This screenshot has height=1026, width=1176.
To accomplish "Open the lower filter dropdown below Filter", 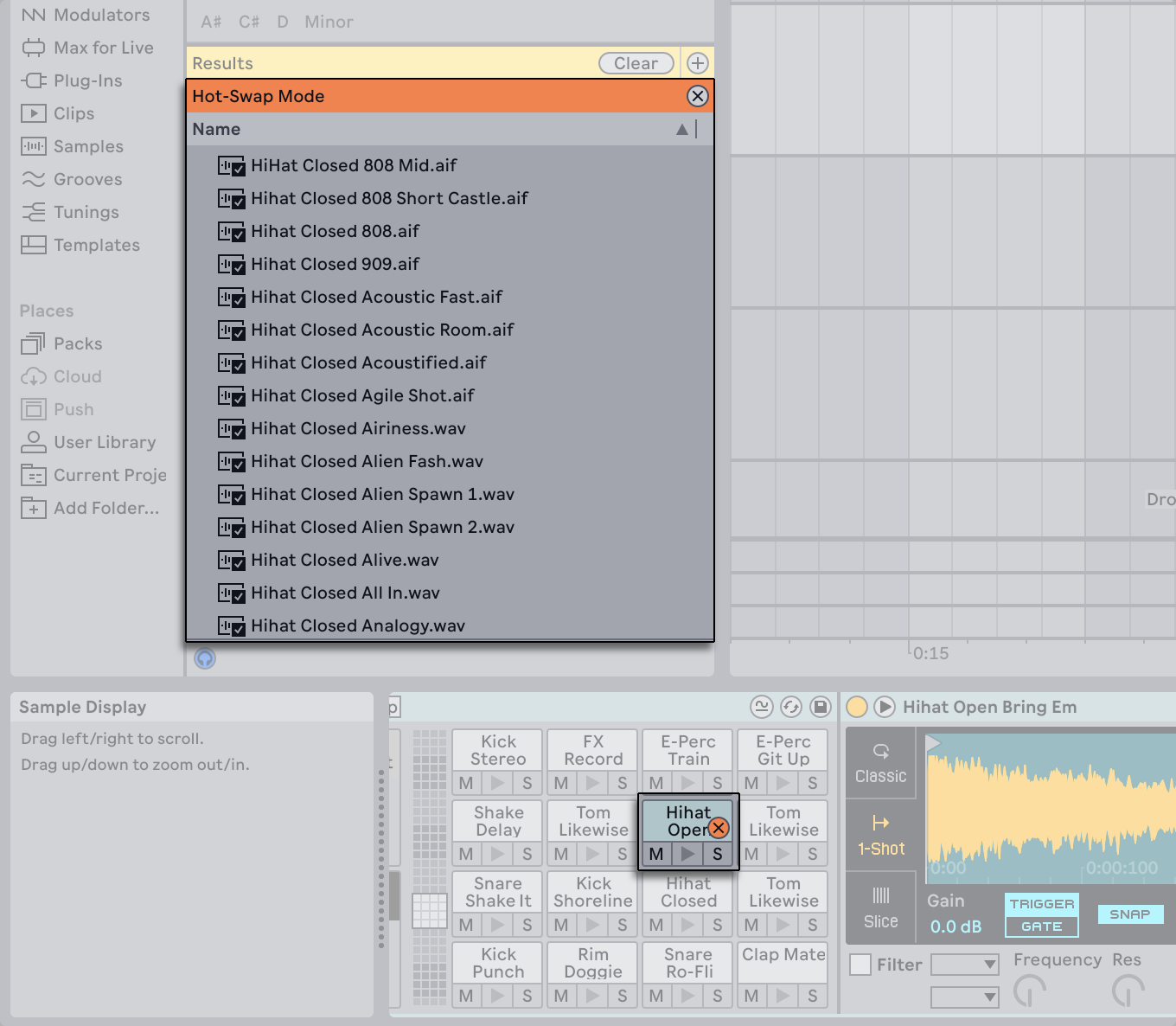I will pos(964,997).
